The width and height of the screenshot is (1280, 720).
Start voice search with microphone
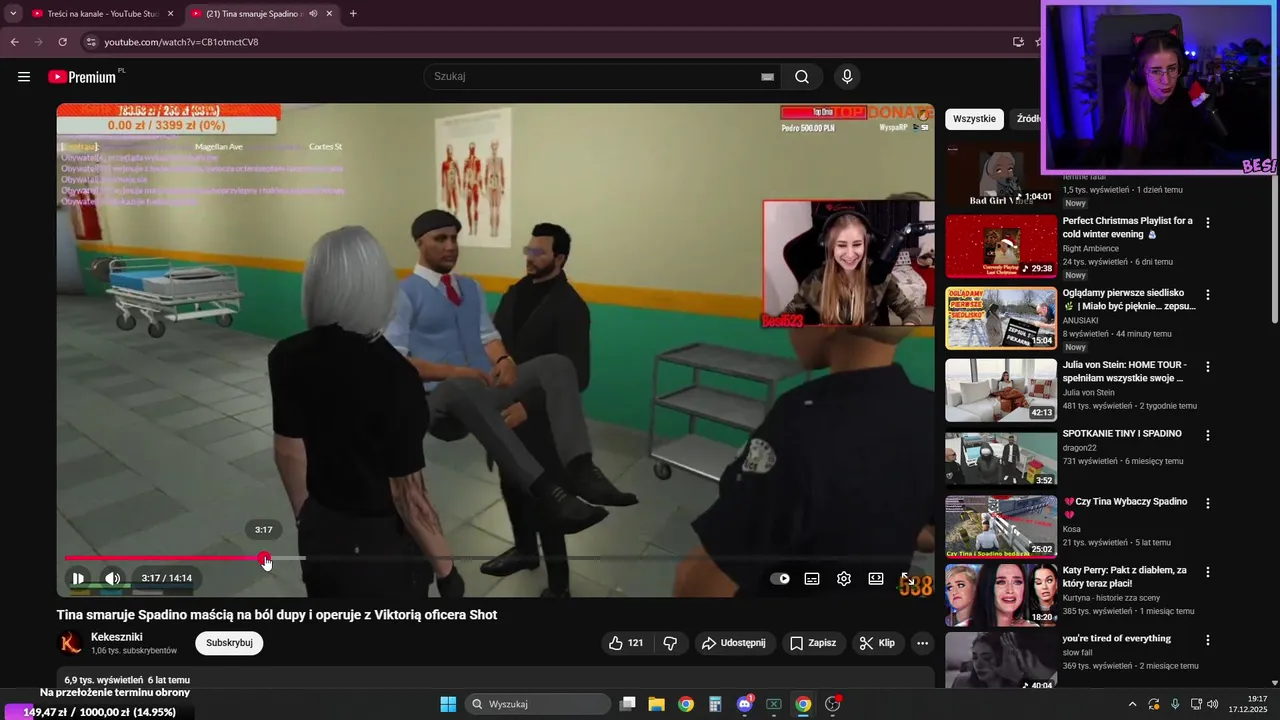pos(847,77)
